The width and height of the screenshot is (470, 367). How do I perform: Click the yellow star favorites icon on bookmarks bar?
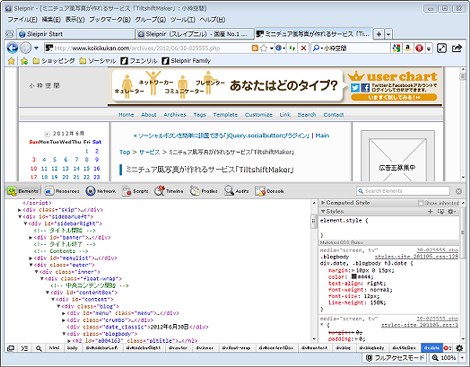(11, 61)
